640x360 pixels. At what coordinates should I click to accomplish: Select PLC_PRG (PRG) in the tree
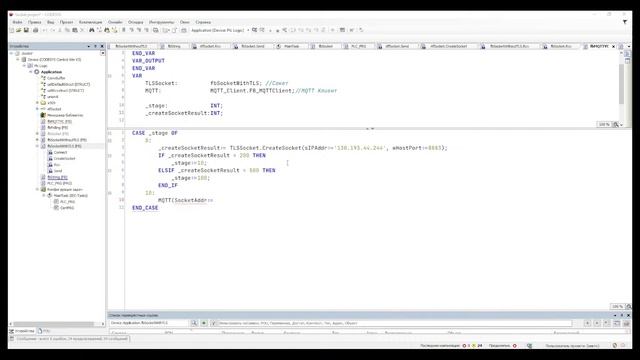(x=60, y=183)
